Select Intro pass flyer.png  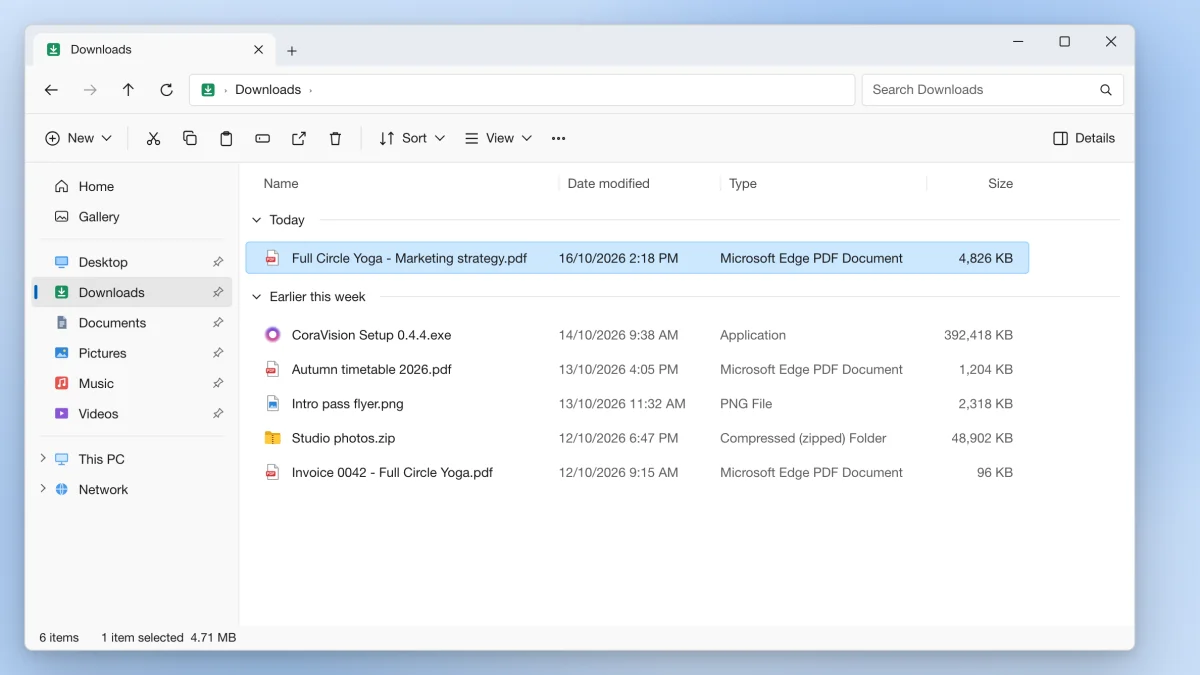637,404
